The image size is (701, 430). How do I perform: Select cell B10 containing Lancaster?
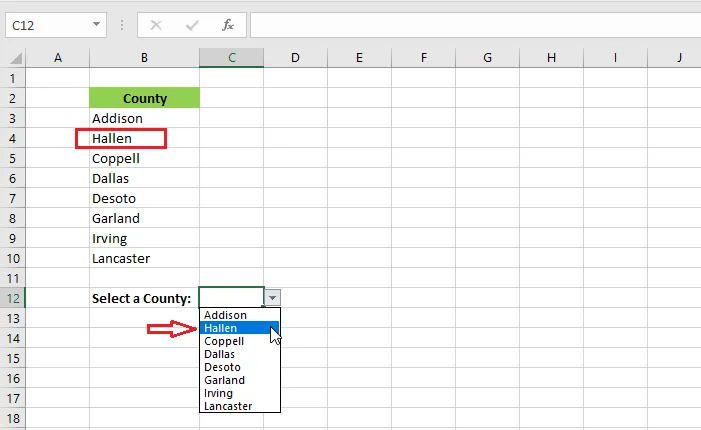pos(144,258)
